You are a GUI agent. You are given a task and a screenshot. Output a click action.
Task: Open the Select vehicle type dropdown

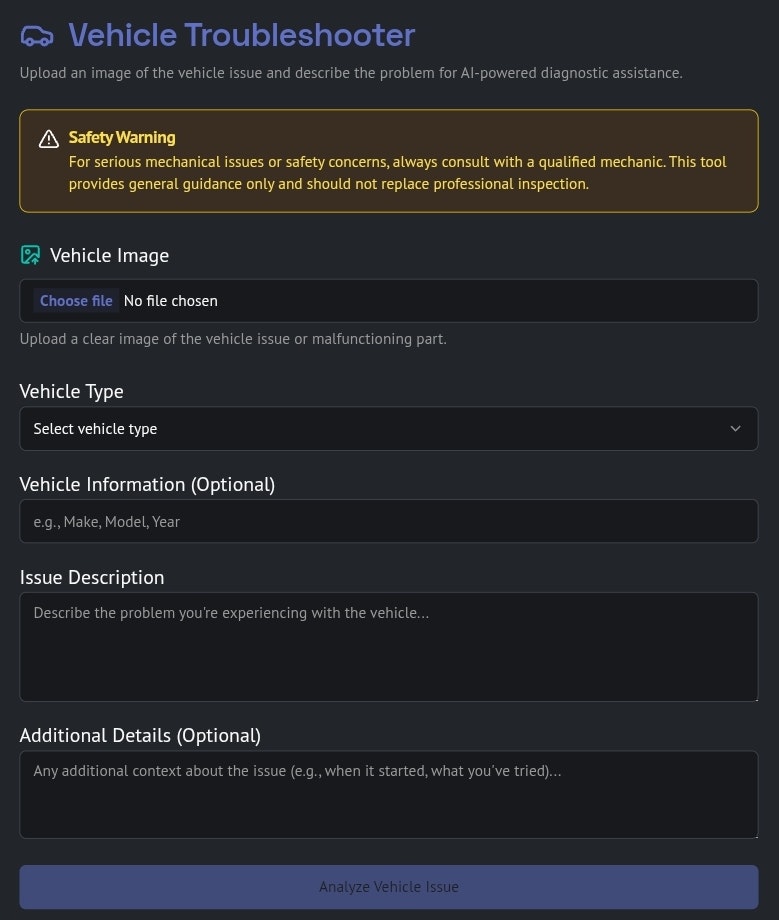click(x=388, y=429)
